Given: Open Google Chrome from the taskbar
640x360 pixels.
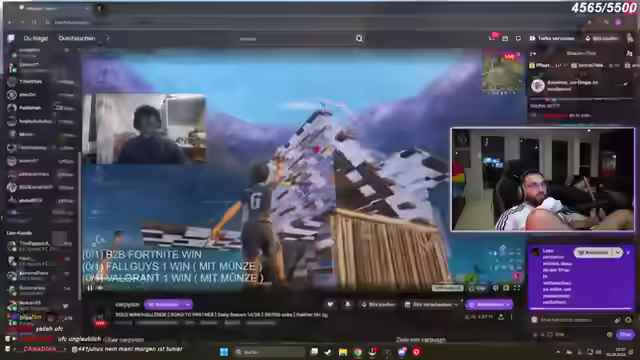Looking at the screenshot, I should point(358,352).
